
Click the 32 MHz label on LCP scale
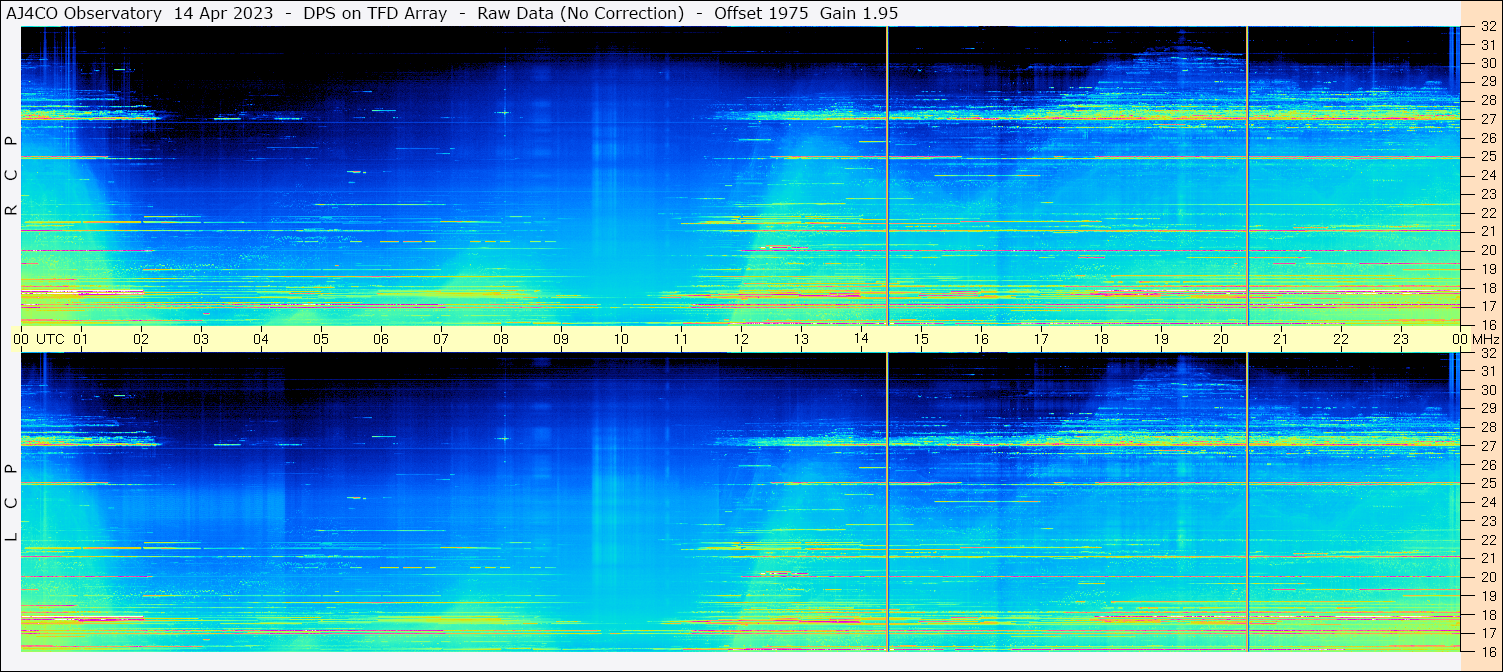click(1487, 353)
